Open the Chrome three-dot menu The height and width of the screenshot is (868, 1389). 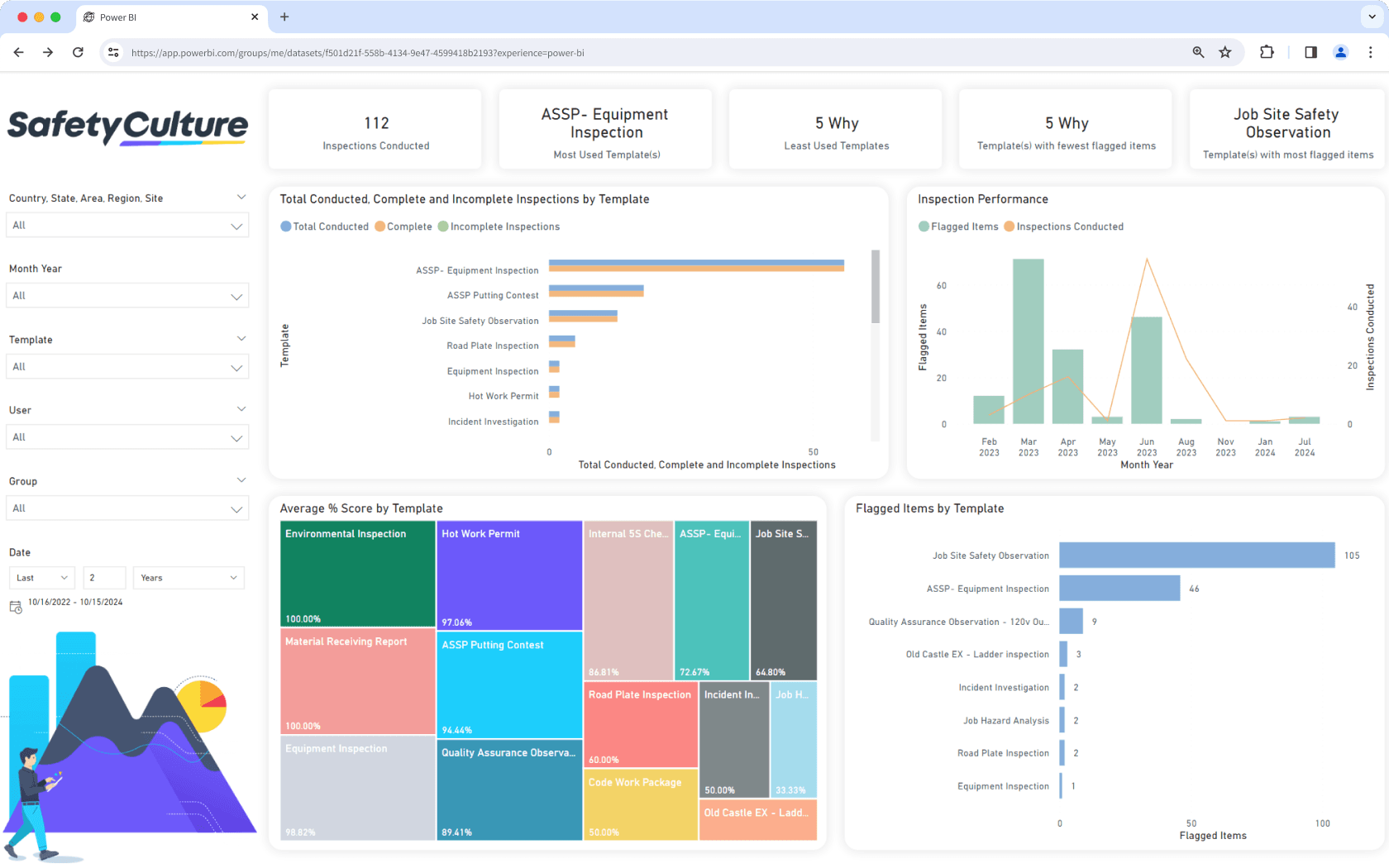click(1371, 52)
